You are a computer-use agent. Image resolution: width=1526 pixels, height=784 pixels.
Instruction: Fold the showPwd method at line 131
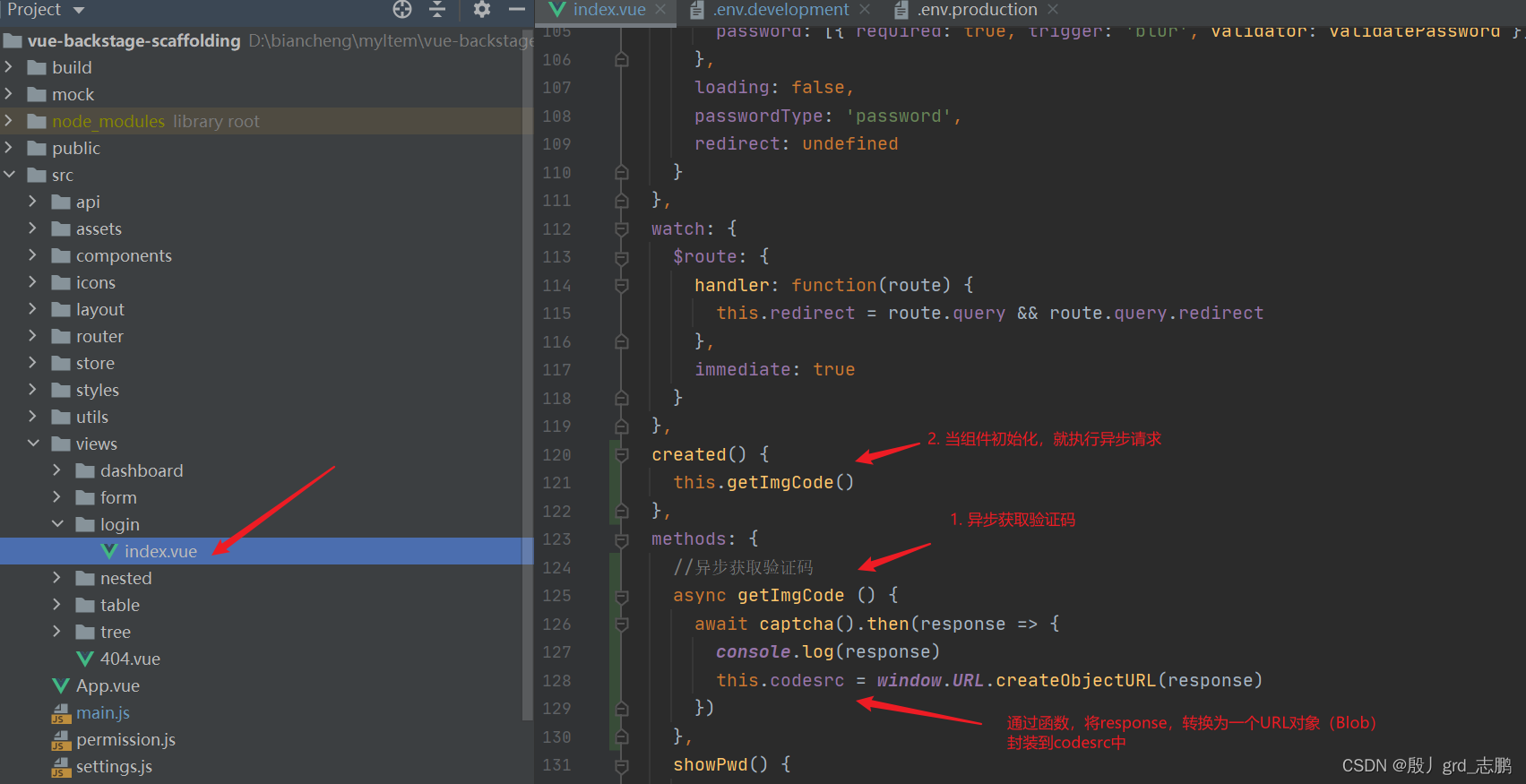pyautogui.click(x=621, y=765)
